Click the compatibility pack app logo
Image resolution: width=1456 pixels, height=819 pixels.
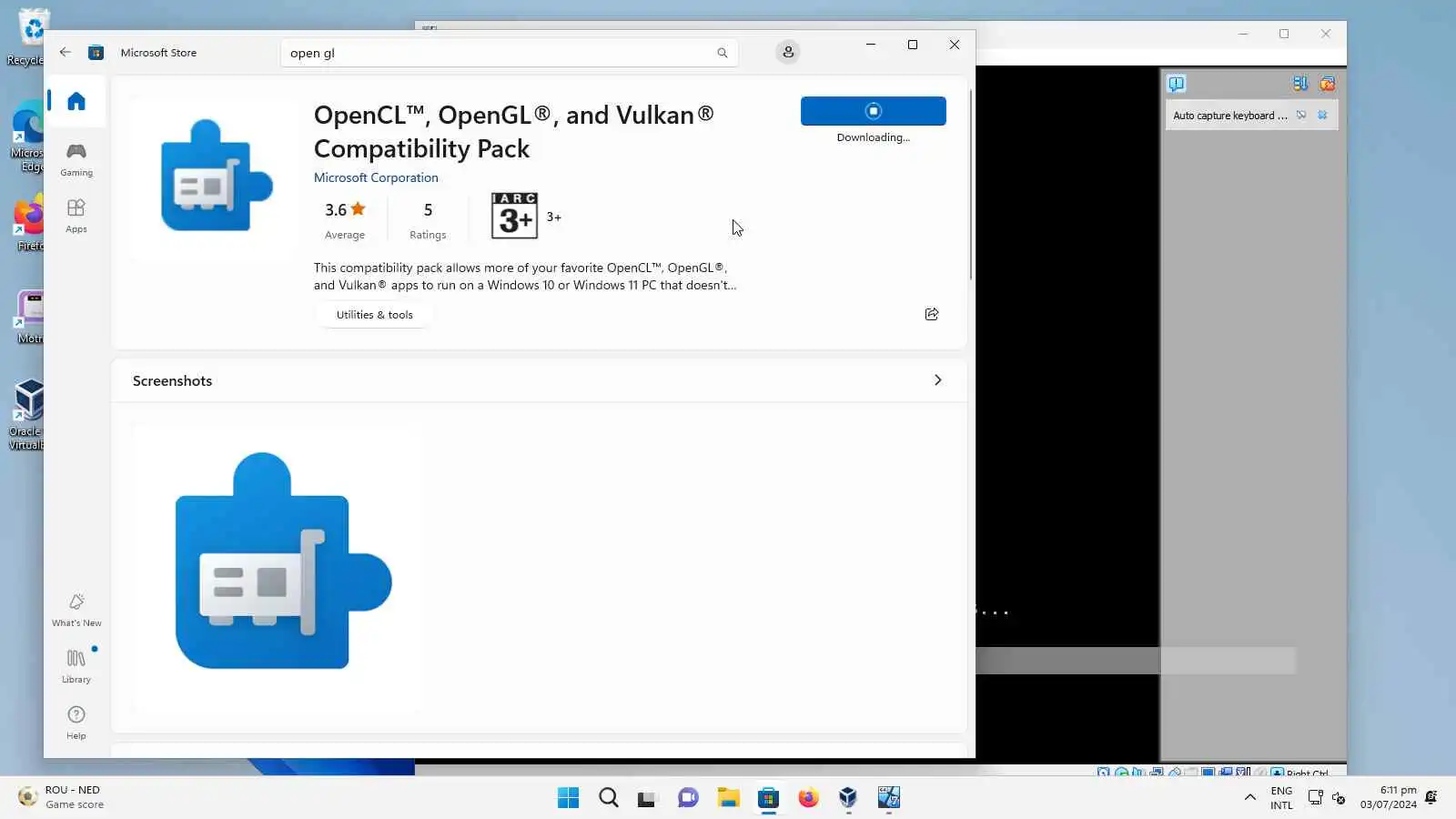pos(217,175)
